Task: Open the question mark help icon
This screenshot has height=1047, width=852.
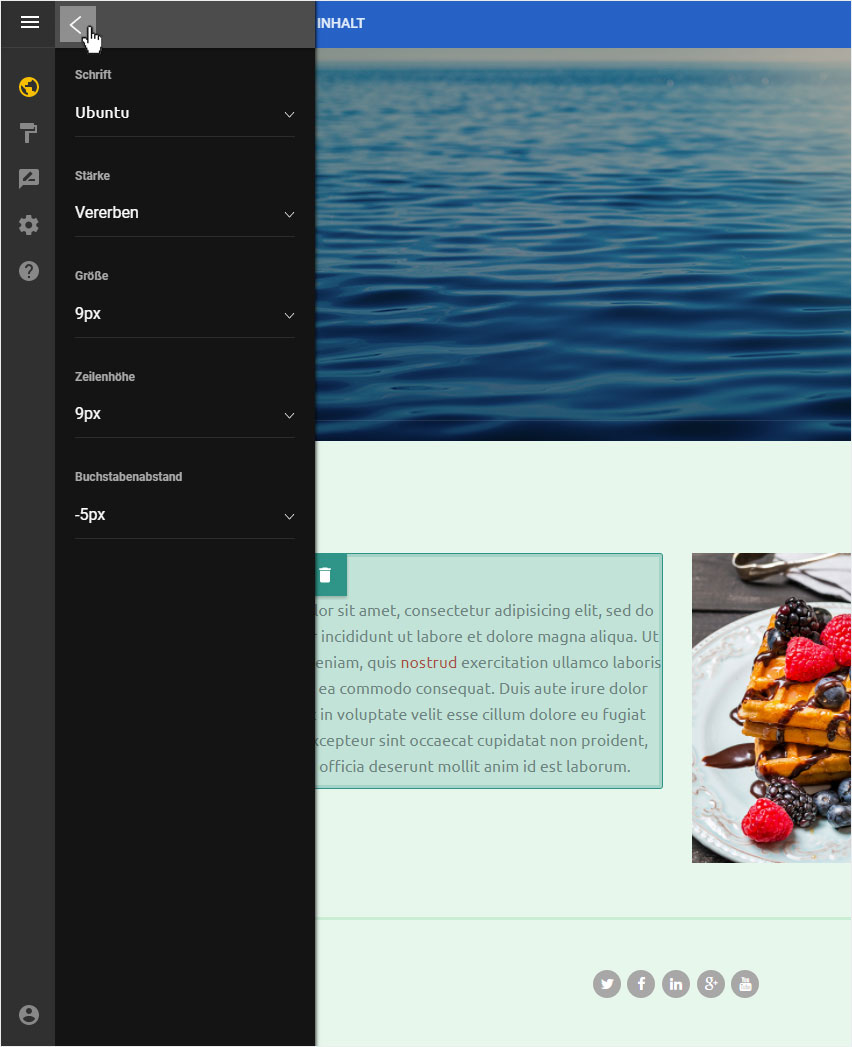Action: 29,271
